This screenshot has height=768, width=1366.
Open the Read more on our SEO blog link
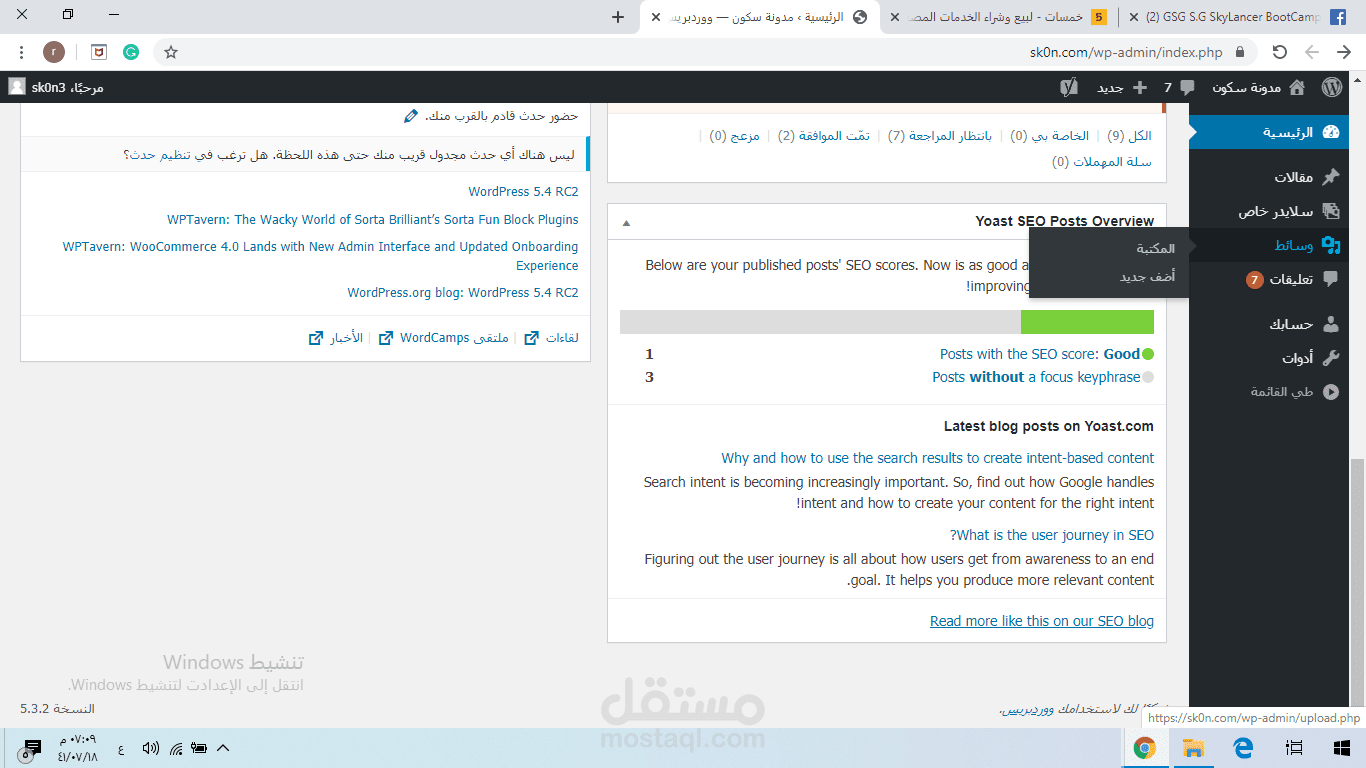[1041, 621]
